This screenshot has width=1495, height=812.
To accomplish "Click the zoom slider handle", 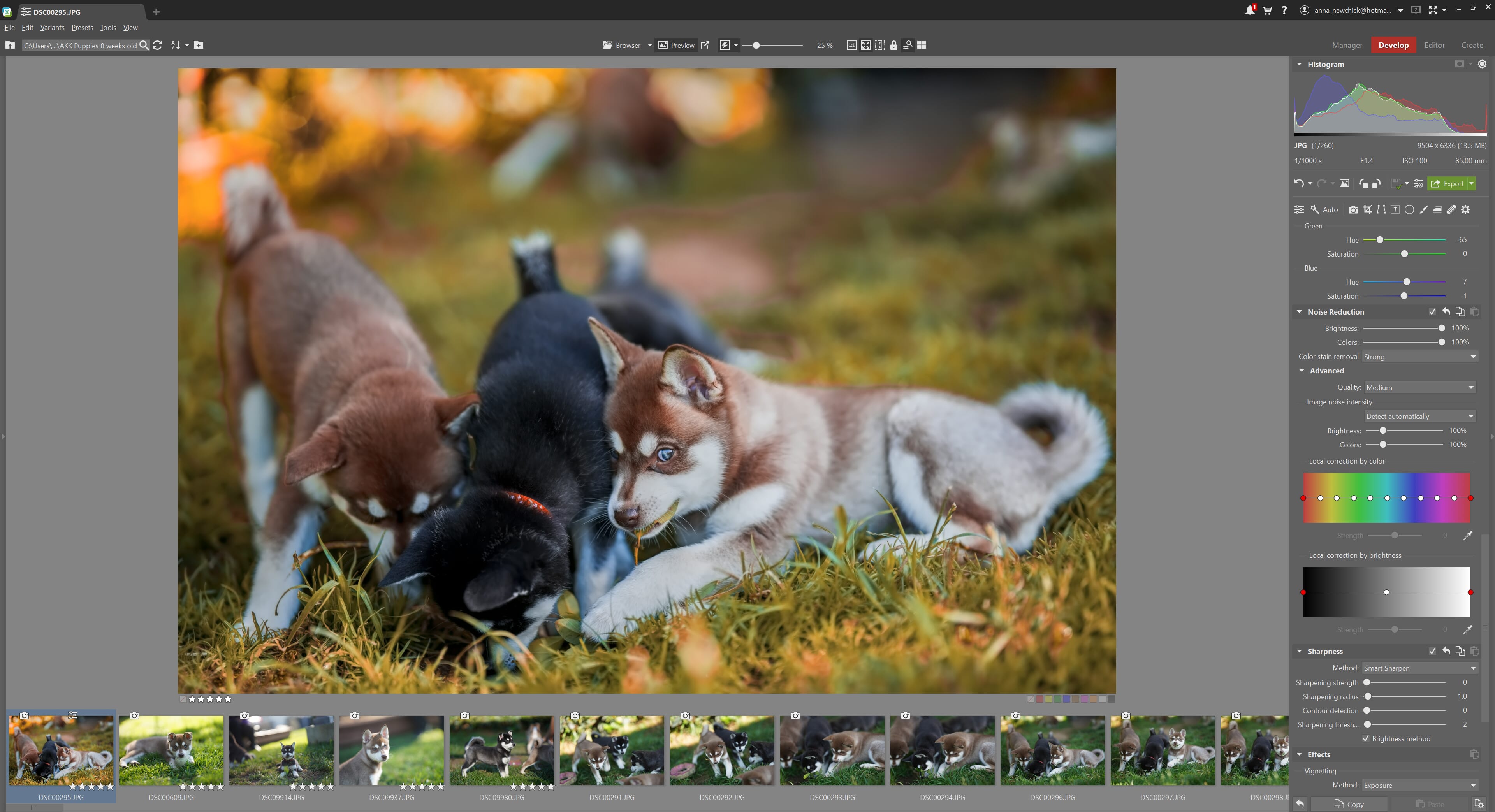I will coord(756,45).
